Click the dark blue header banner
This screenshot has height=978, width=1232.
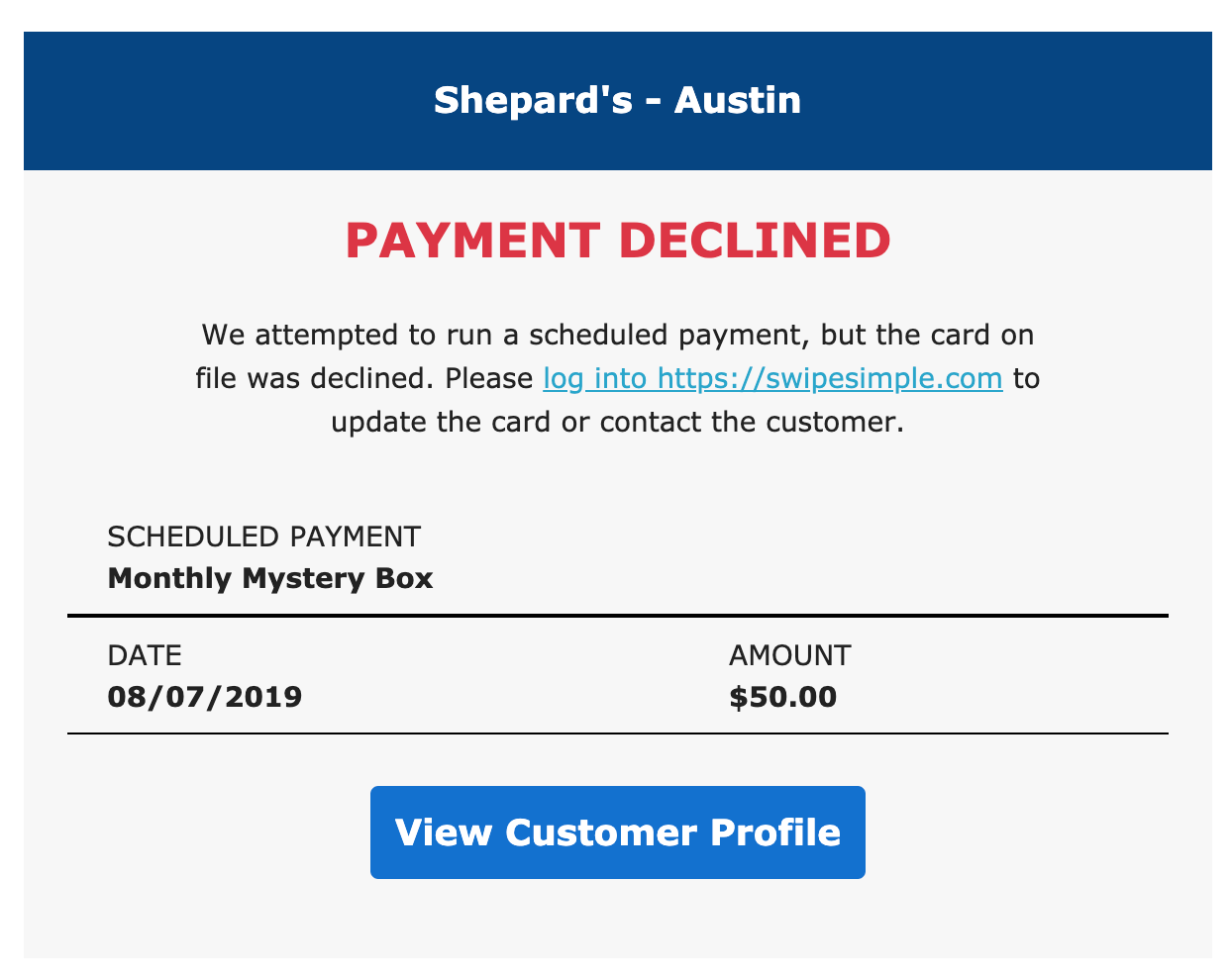click(x=618, y=101)
